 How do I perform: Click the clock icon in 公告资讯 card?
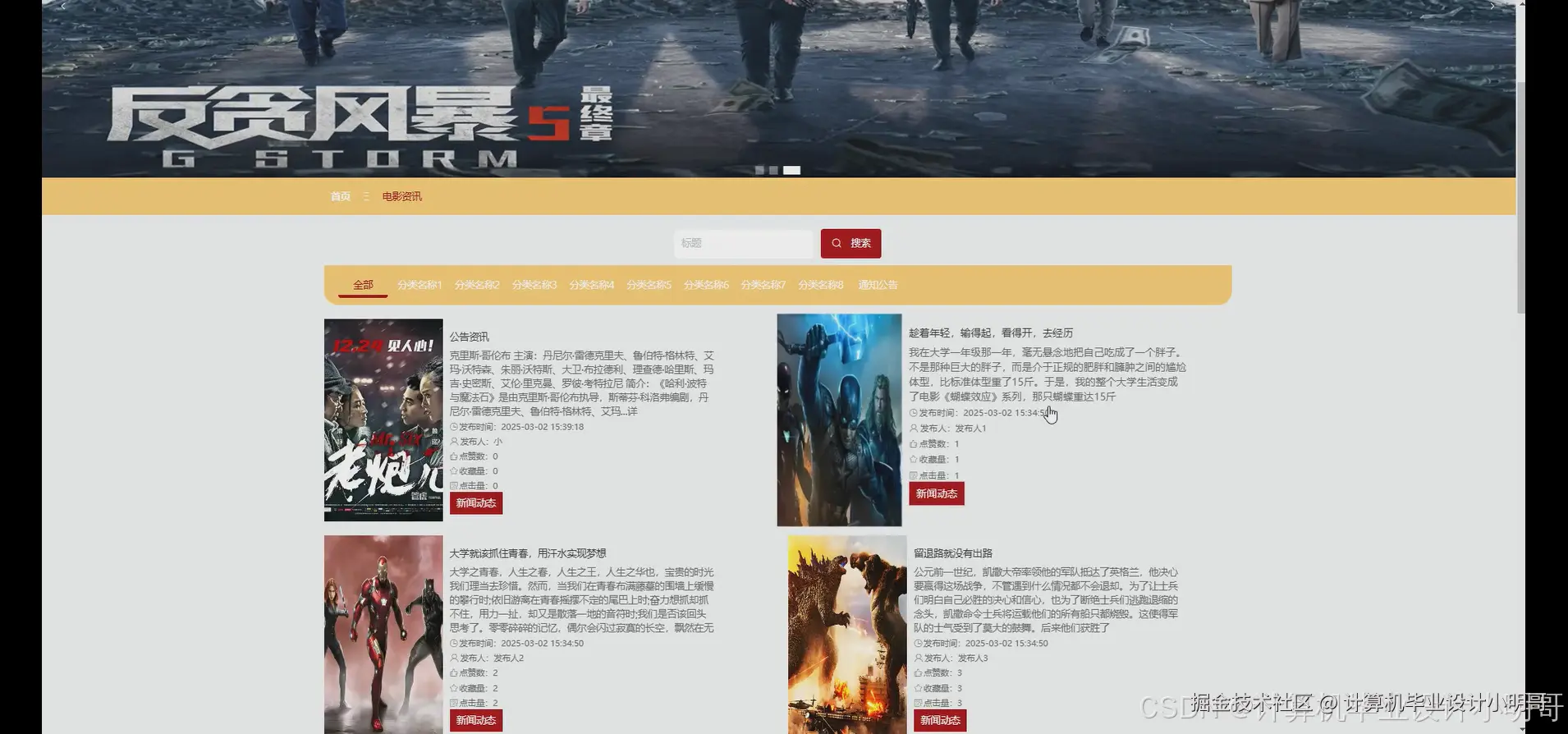coord(454,427)
